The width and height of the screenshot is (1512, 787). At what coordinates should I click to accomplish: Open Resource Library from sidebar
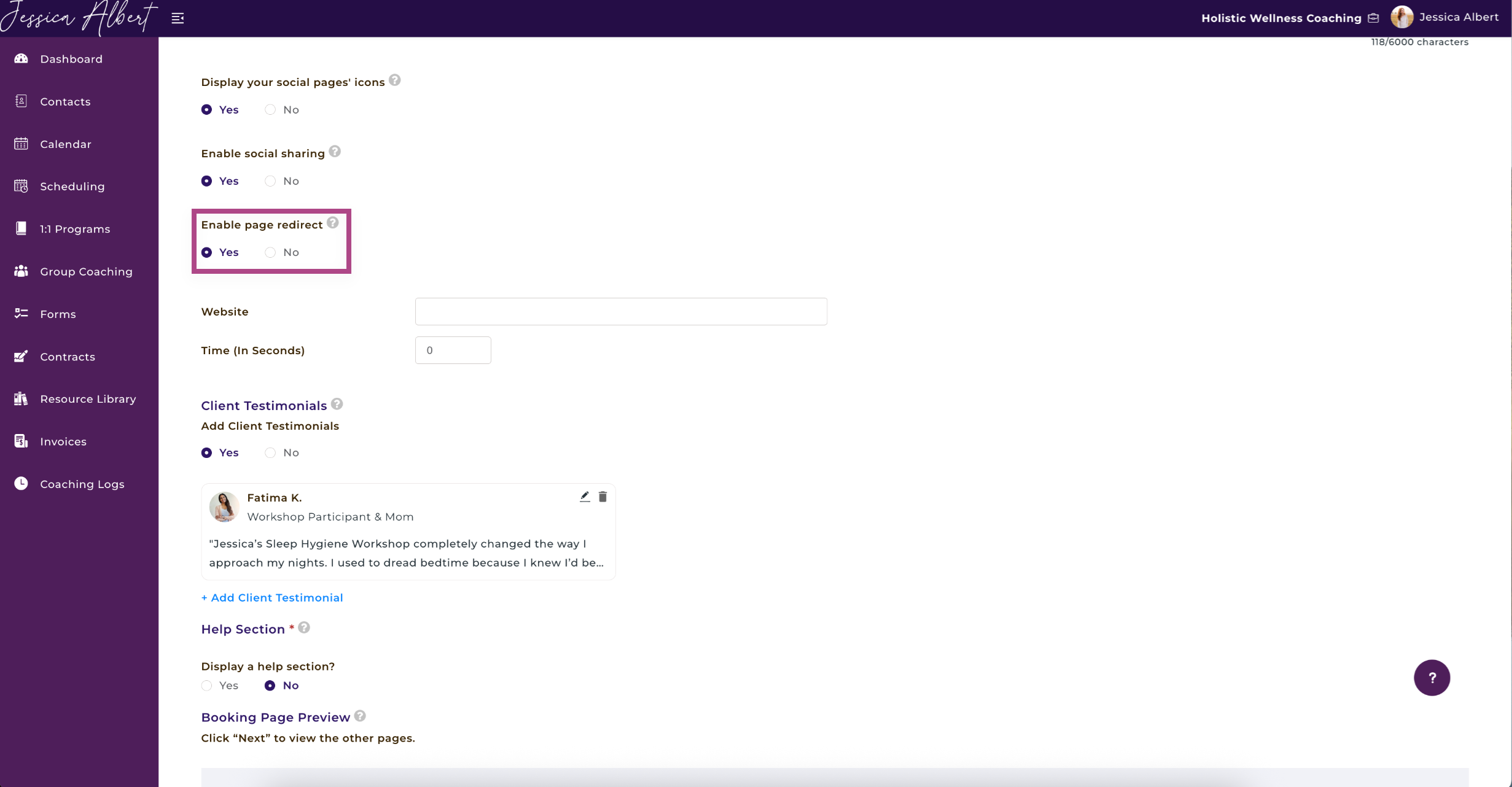(x=88, y=399)
